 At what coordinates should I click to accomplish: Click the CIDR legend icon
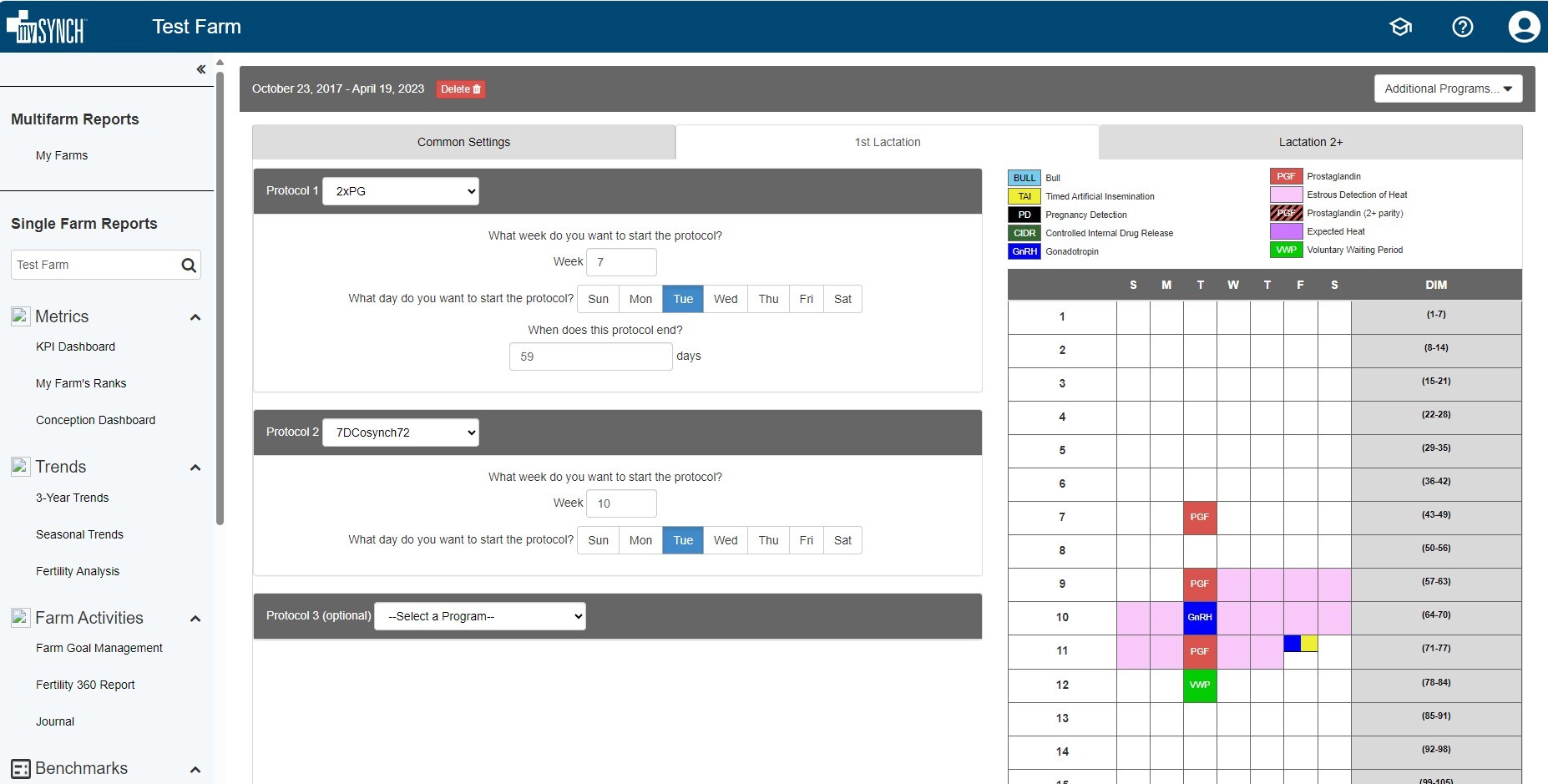pos(1024,233)
